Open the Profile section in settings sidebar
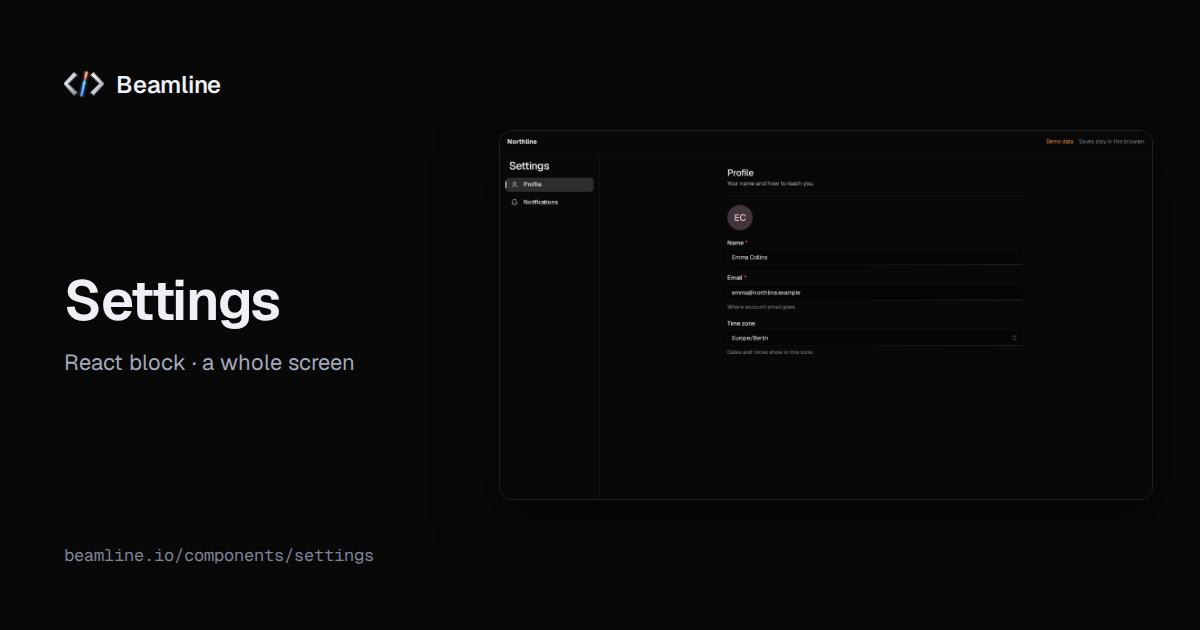This screenshot has width=1200, height=630. [x=550, y=184]
